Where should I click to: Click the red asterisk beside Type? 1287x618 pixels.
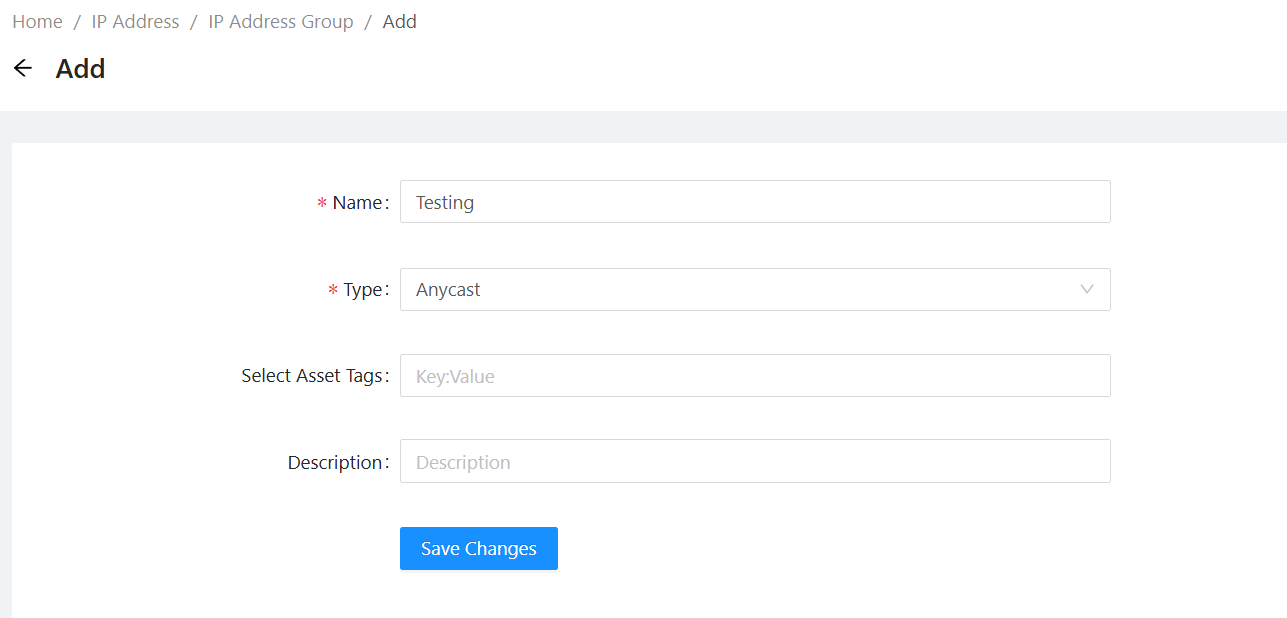point(333,291)
